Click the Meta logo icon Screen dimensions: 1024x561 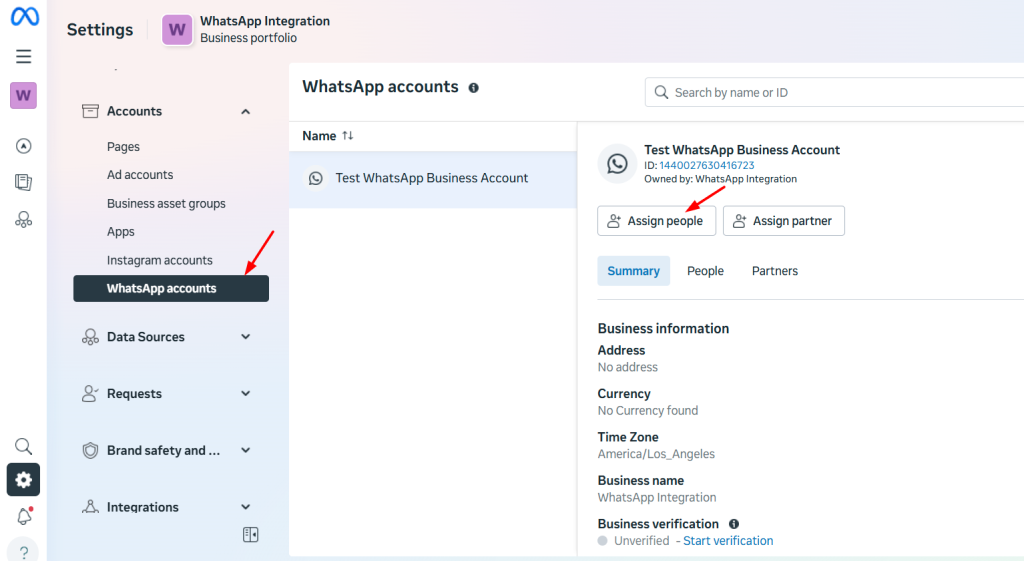tap(24, 17)
